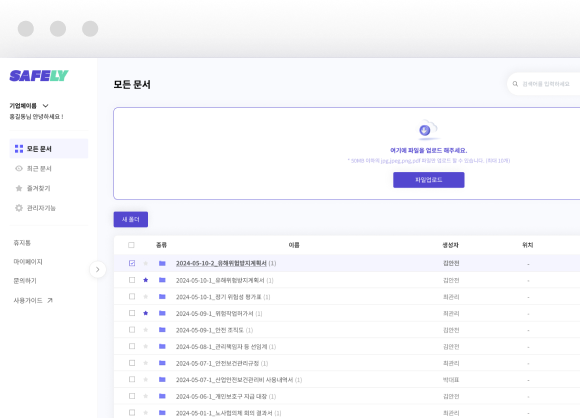Image resolution: width=580 pixels, height=418 pixels.
Task: Unstar the 2024-05-10-1_유해위험방지계획서 folder
Action: (146, 280)
